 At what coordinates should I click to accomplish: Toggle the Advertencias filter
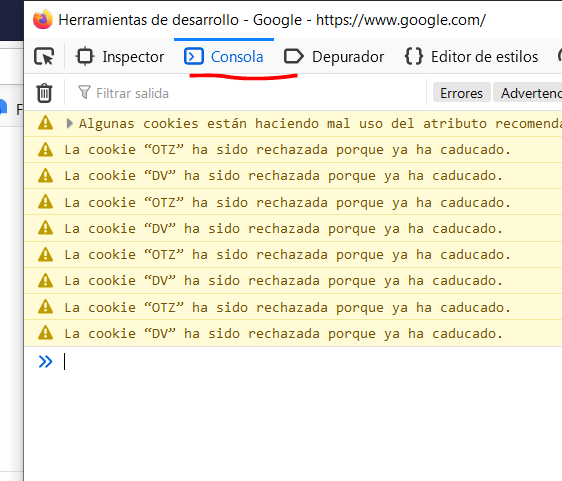[x=528, y=93]
